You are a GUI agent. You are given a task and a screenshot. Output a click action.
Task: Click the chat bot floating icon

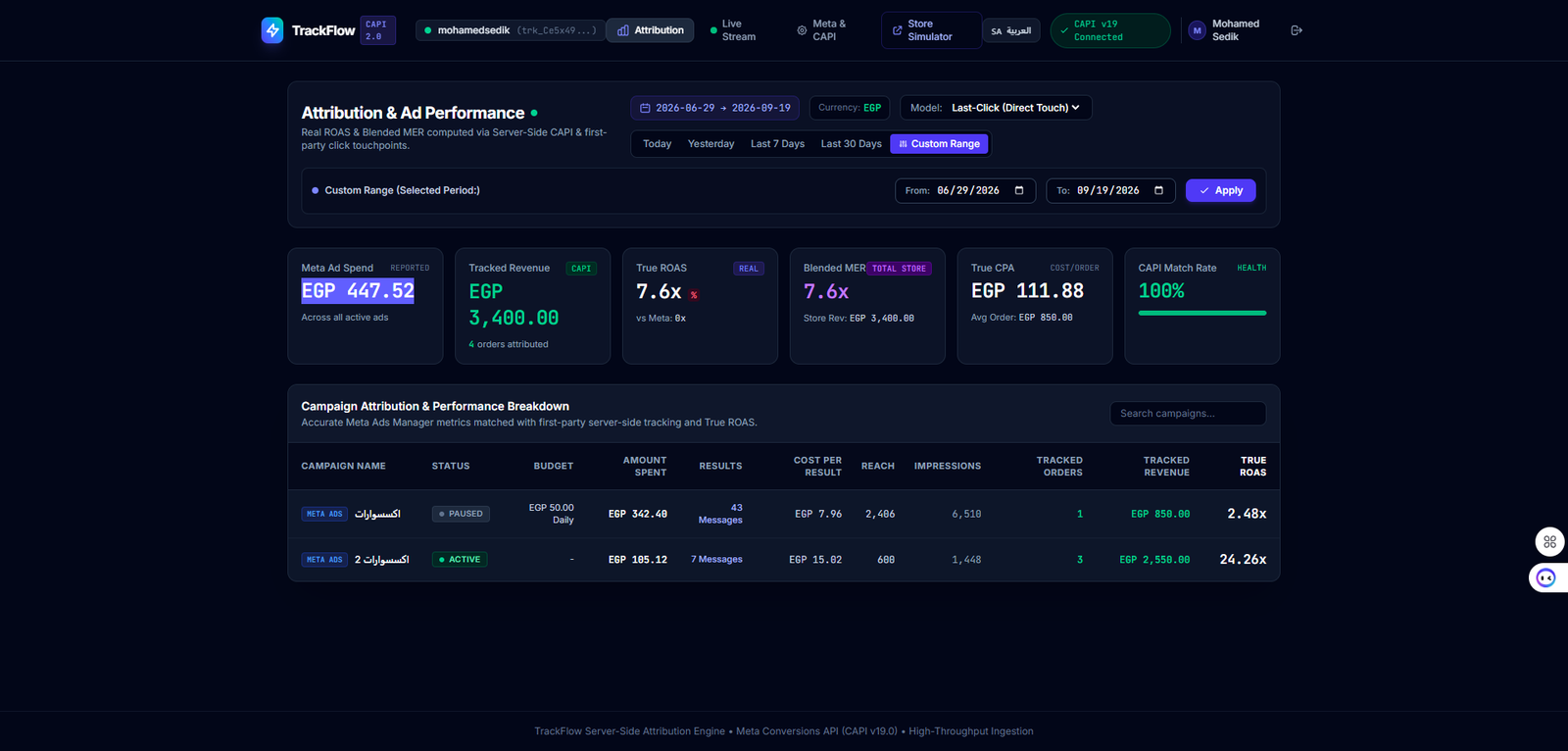[x=1546, y=577]
